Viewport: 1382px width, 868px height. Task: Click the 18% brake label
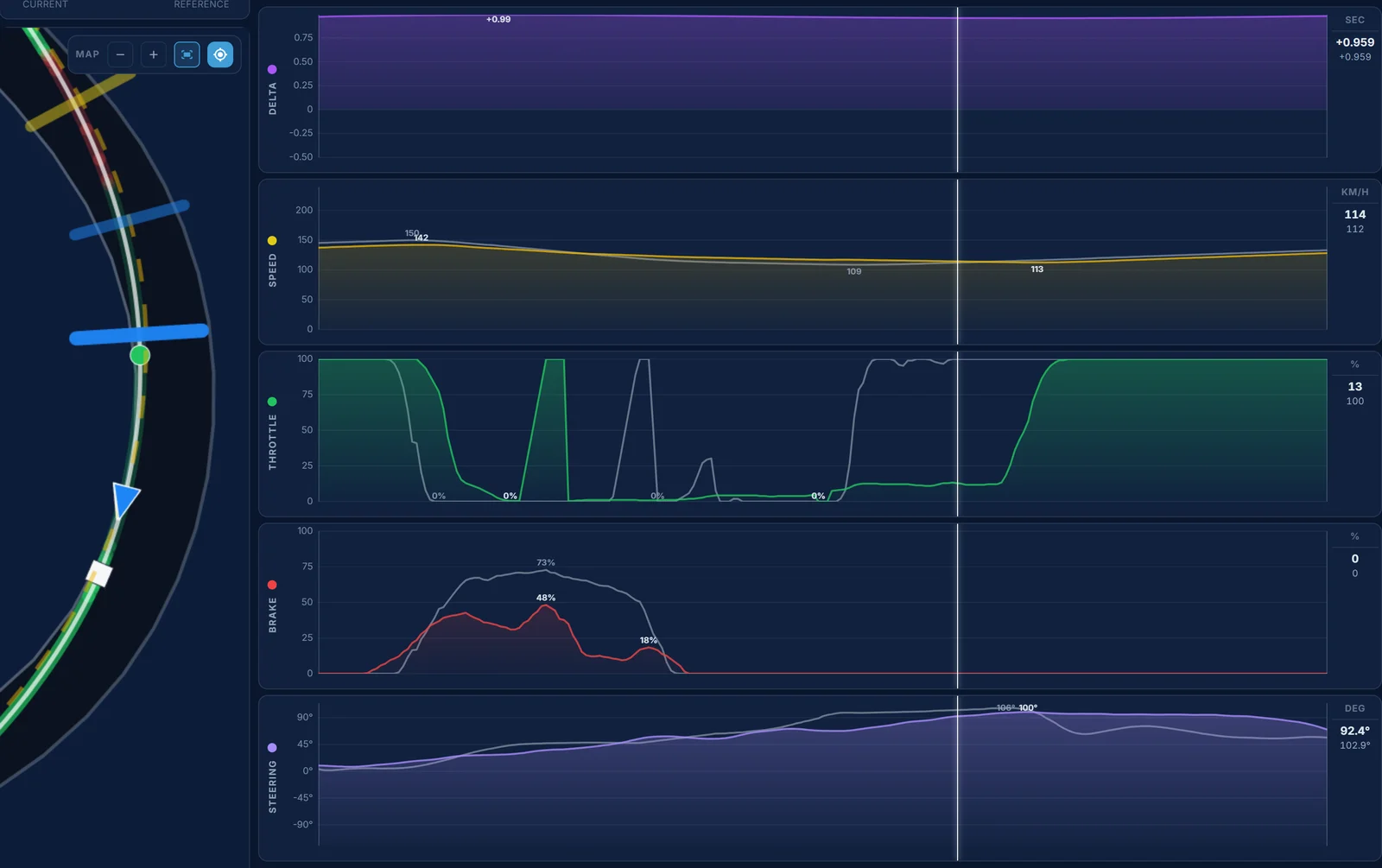point(649,640)
